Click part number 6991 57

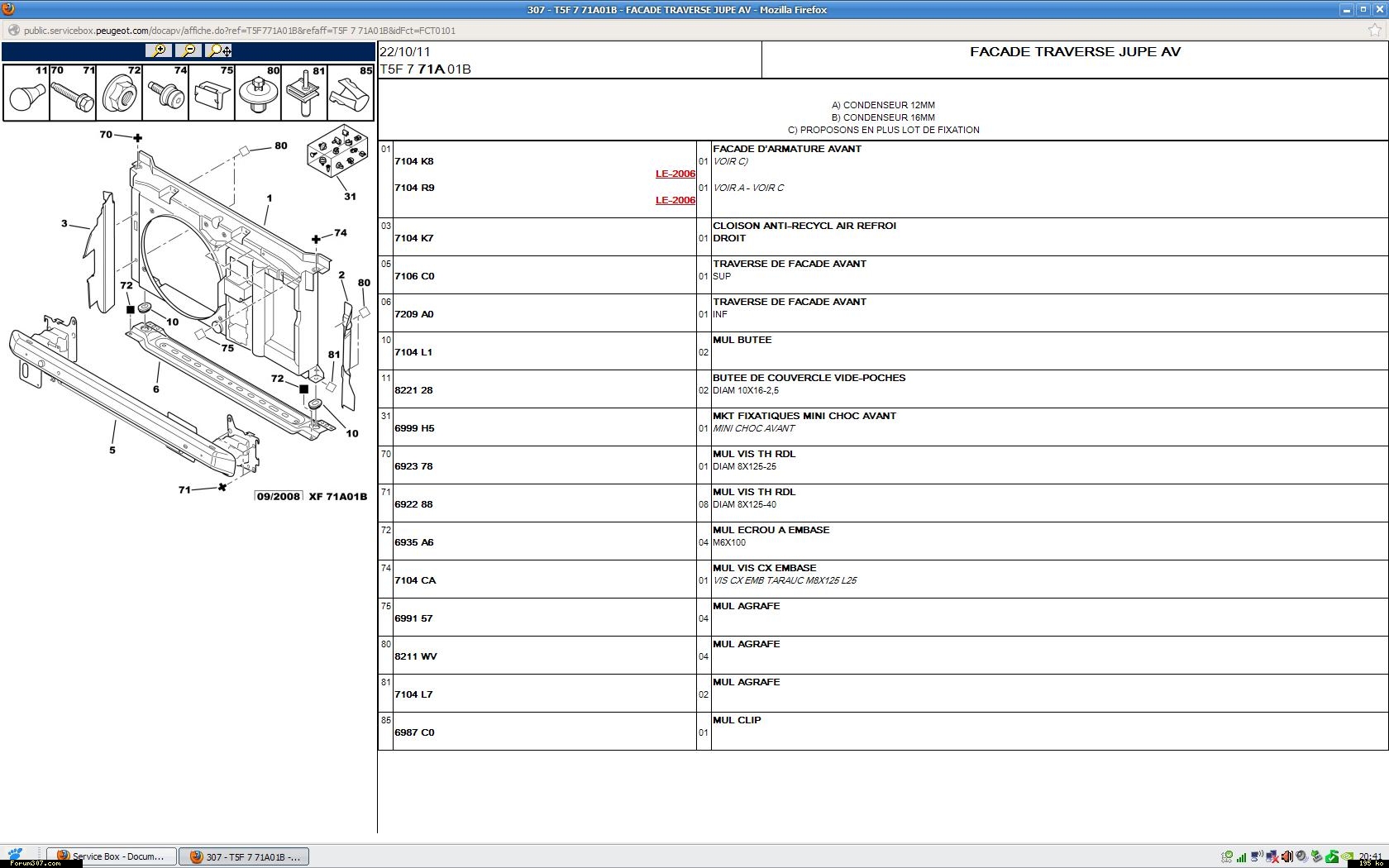pyautogui.click(x=413, y=618)
